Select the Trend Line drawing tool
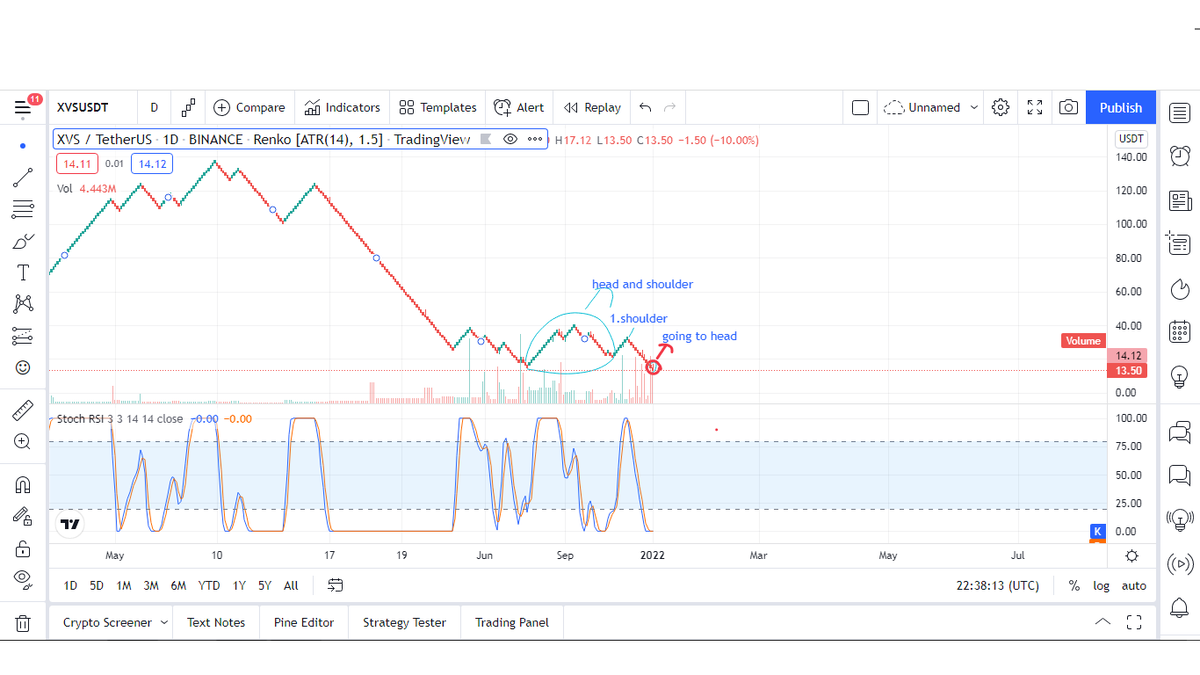Image resolution: width=1200 pixels, height=675 pixels. (22, 179)
